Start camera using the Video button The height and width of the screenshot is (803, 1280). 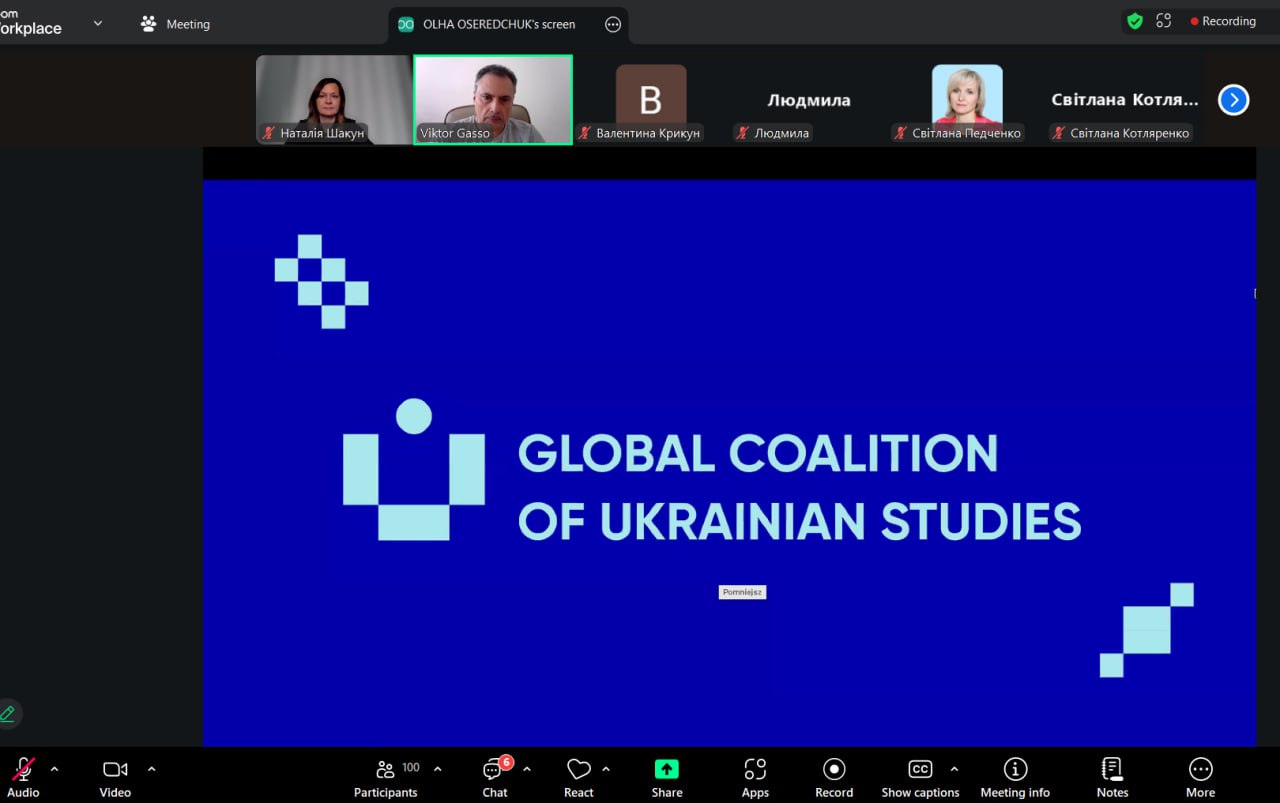(x=115, y=777)
